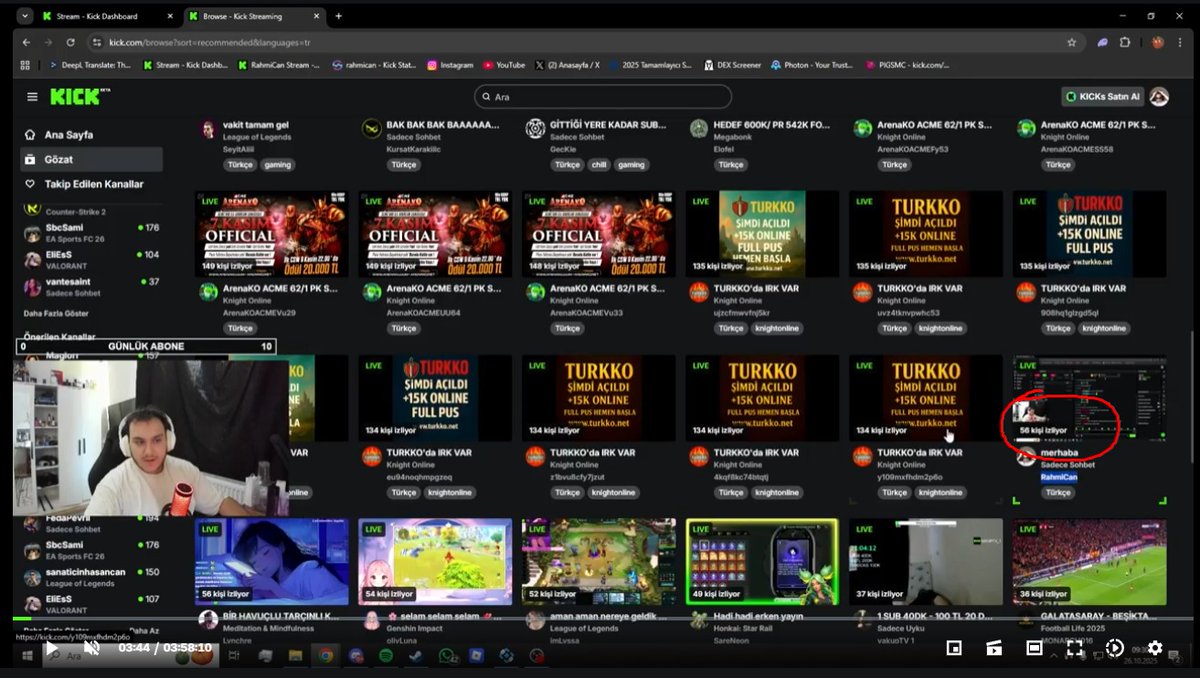Select the Browse - Kick Streaming tab
The height and width of the screenshot is (678, 1200).
(x=255, y=16)
